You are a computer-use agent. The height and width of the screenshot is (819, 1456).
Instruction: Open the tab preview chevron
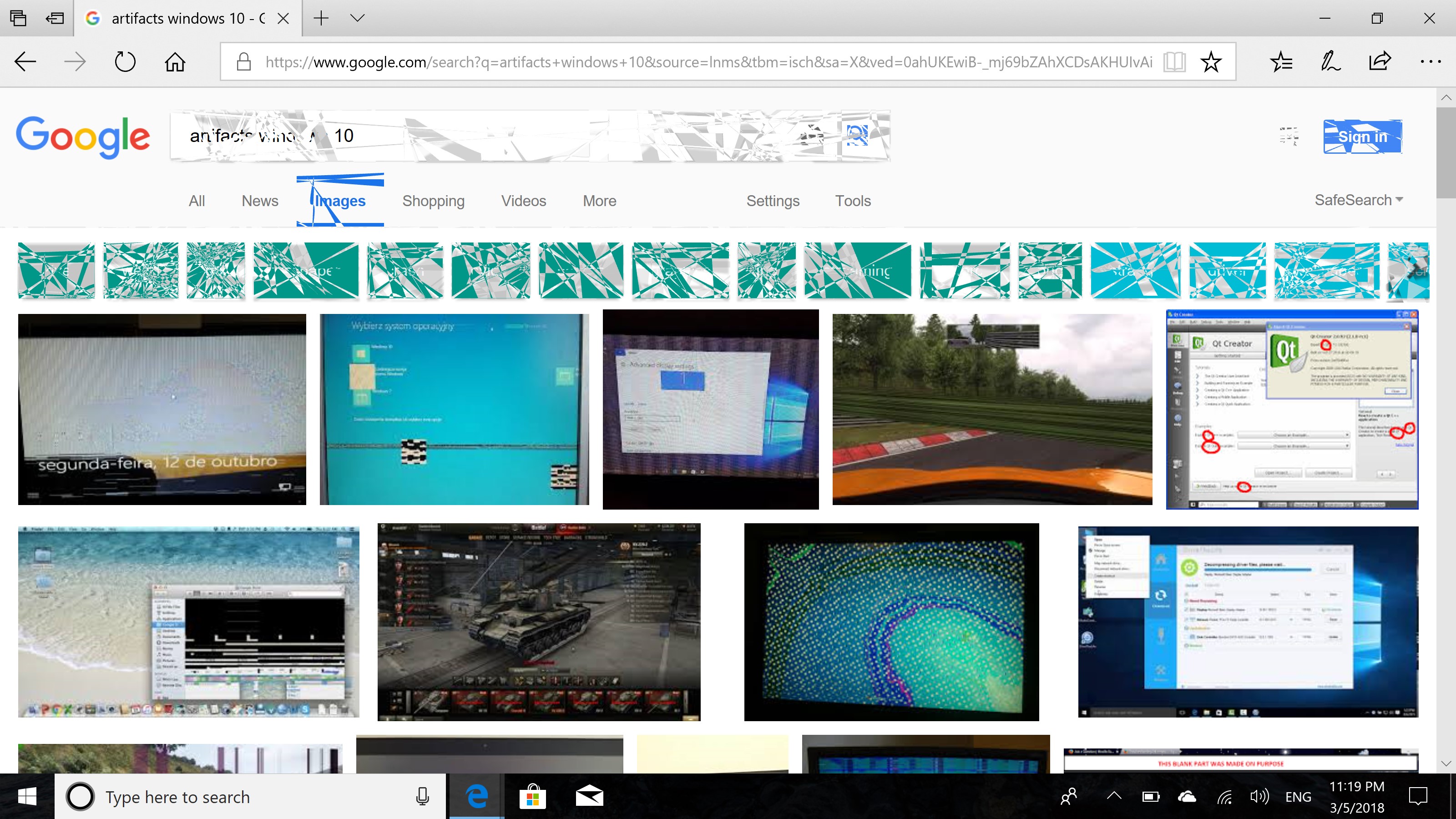coord(357,18)
